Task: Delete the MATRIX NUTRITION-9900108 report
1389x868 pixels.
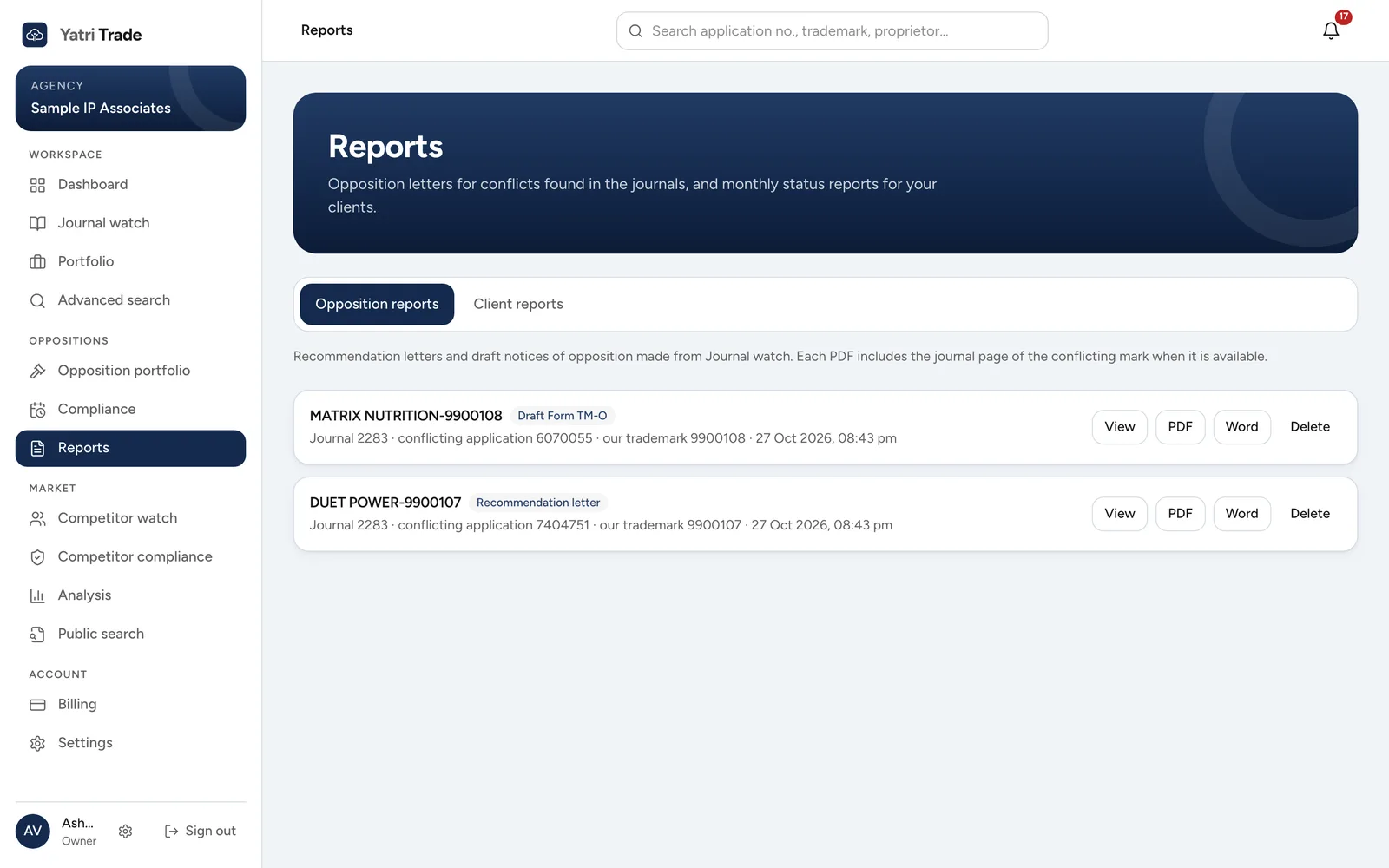Action: pyautogui.click(x=1310, y=427)
